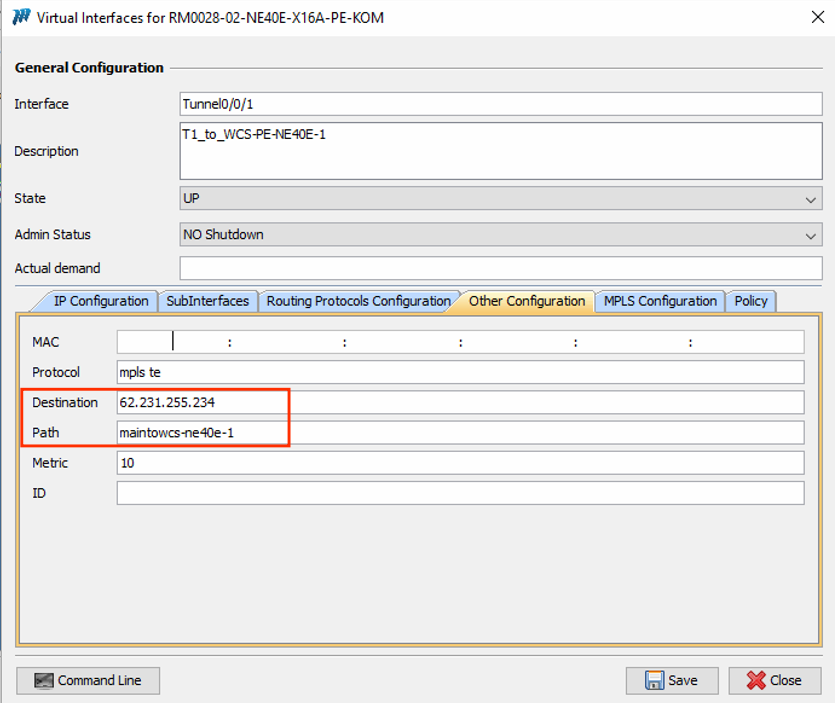This screenshot has width=835, height=703.
Task: Click the Destination IP address field
Action: pyautogui.click(x=460, y=402)
